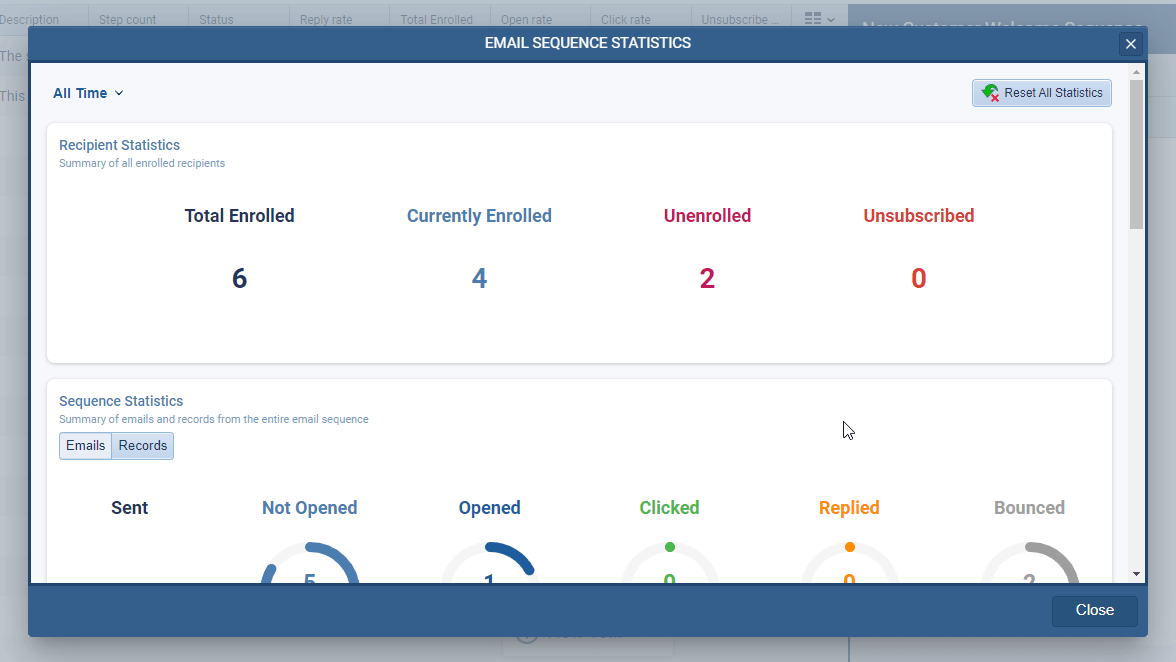The width and height of the screenshot is (1176, 662).
Task: Click the Total Enrolled count of 6
Action: [239, 279]
